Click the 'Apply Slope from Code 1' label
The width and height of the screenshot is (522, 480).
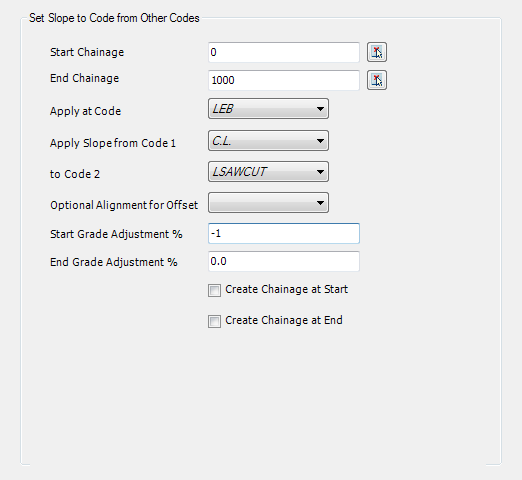point(113,143)
